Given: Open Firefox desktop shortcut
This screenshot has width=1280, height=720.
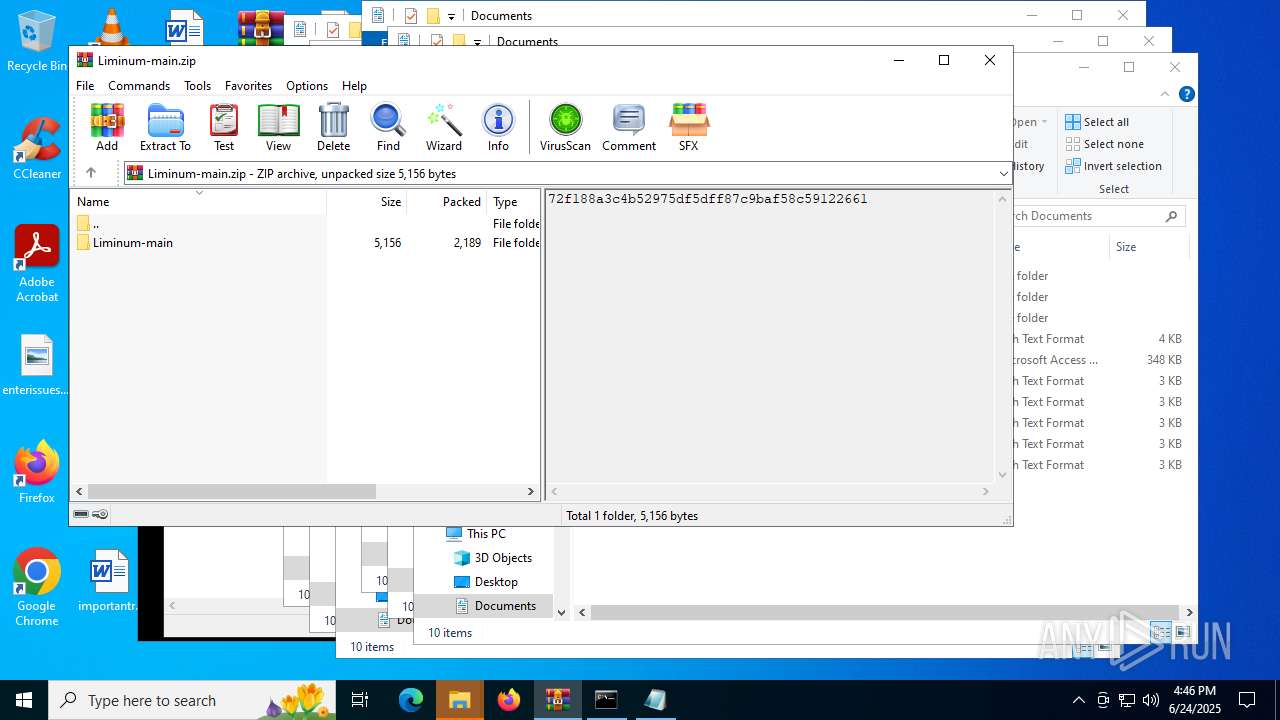Looking at the screenshot, I should (37, 472).
